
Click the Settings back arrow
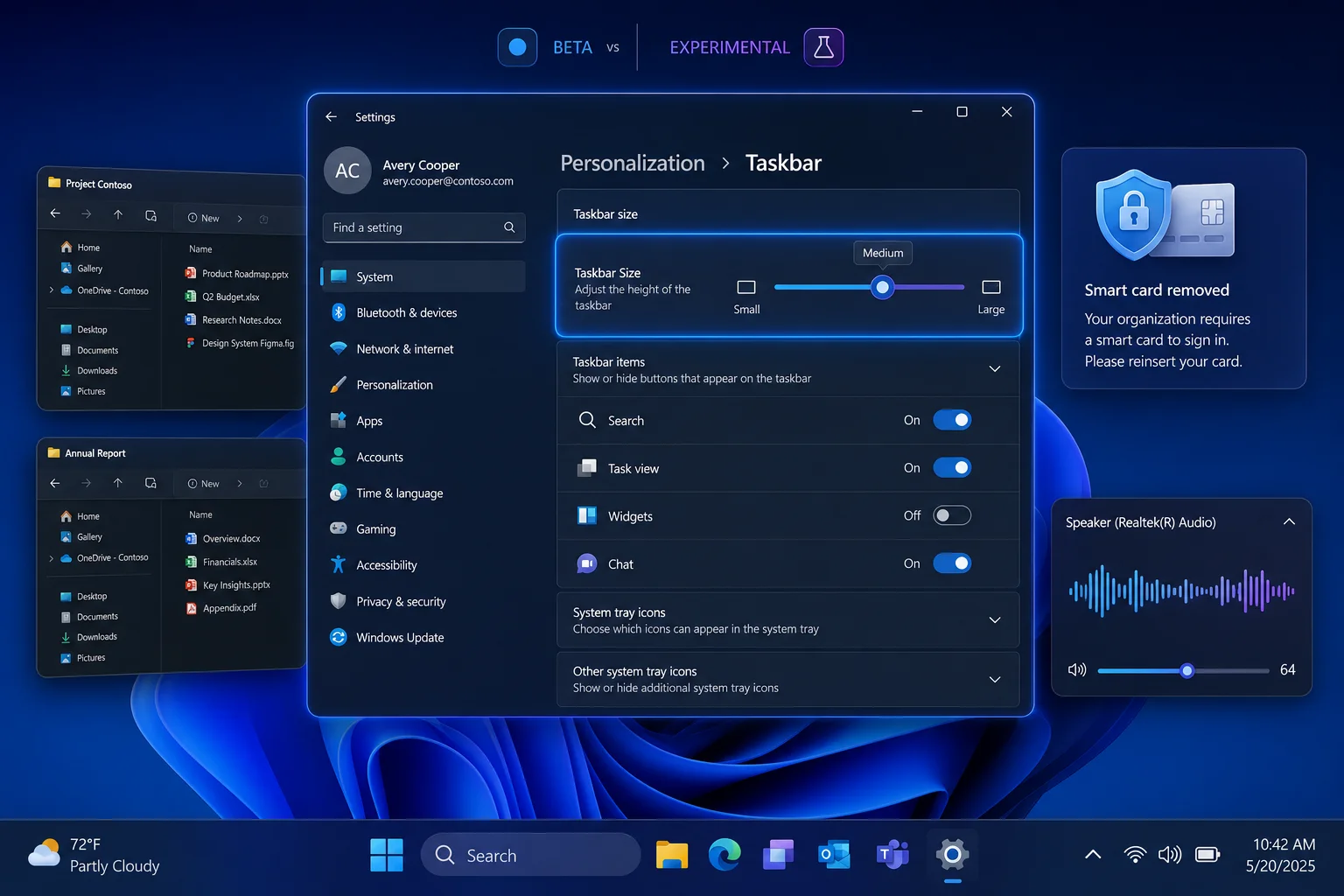pos(331,116)
